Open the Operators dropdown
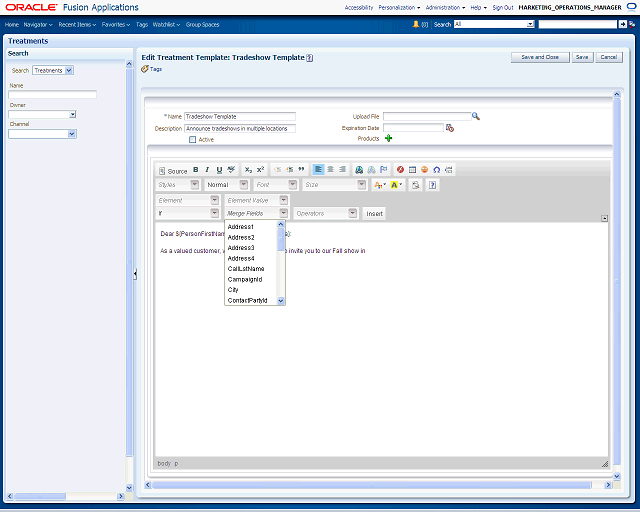The width and height of the screenshot is (640, 512). coord(352,213)
